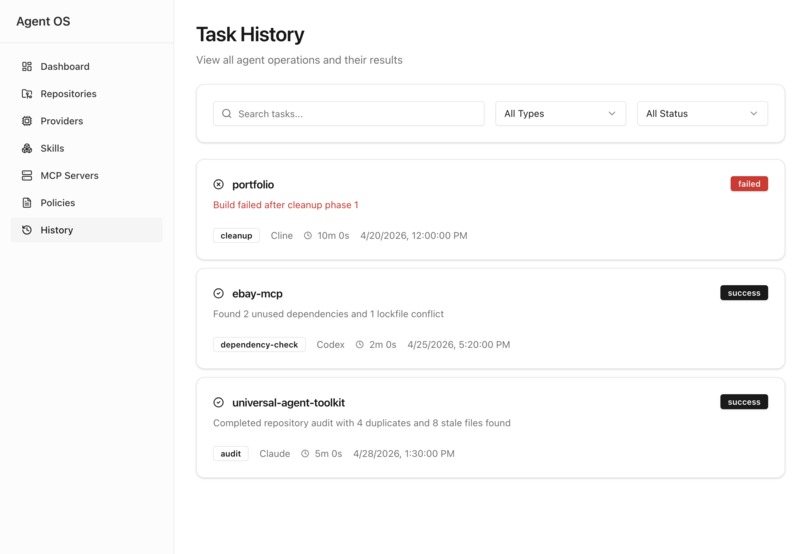Open the All Types dropdown
Image resolution: width=806 pixels, height=554 pixels.
tap(560, 114)
